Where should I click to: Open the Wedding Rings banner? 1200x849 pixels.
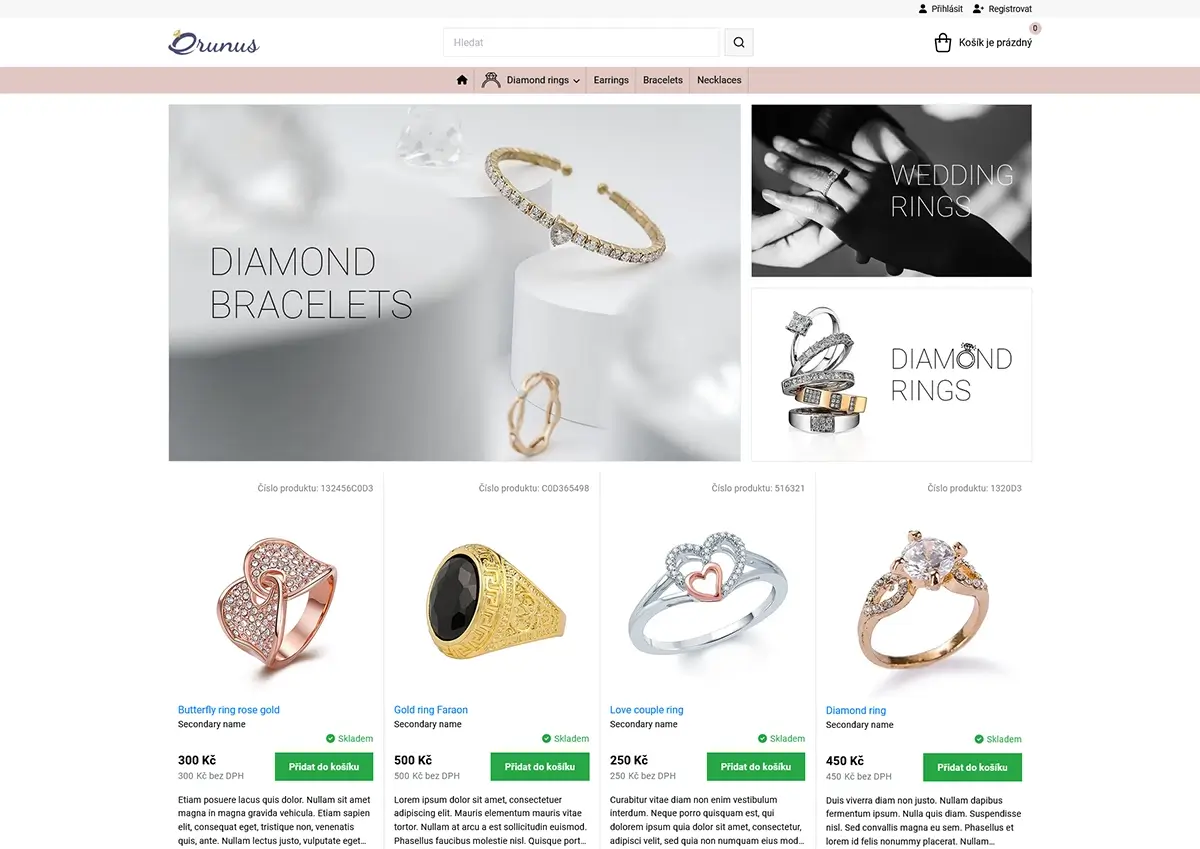(x=891, y=191)
